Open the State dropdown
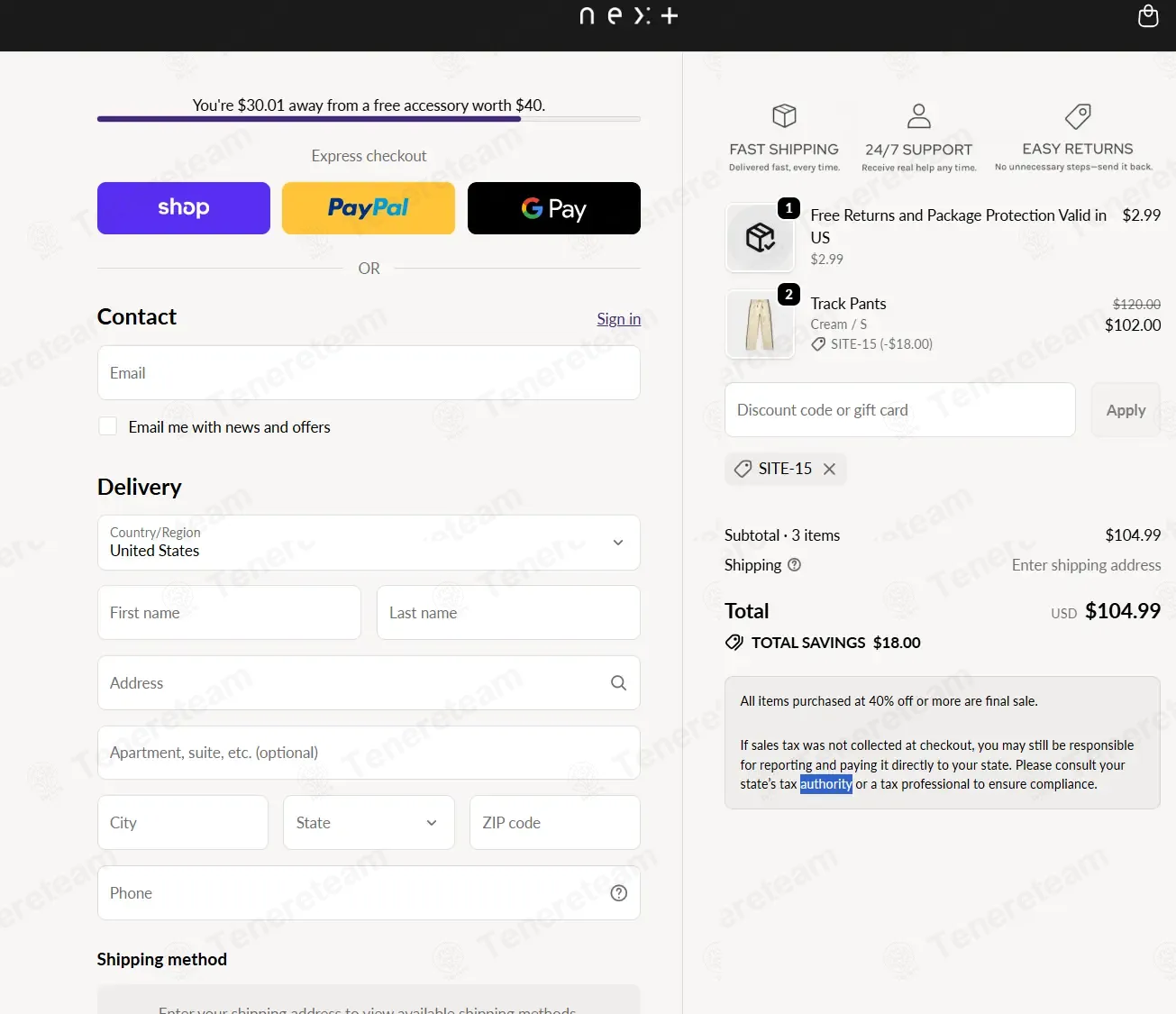The height and width of the screenshot is (1014, 1176). (x=369, y=823)
